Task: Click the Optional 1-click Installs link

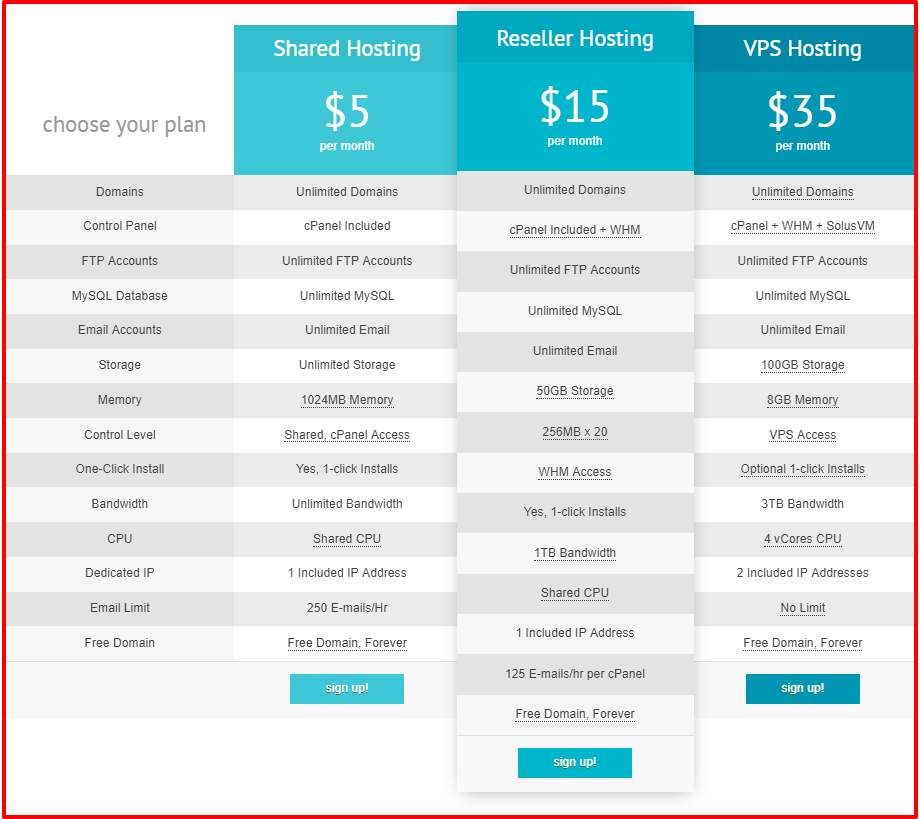Action: (802, 469)
